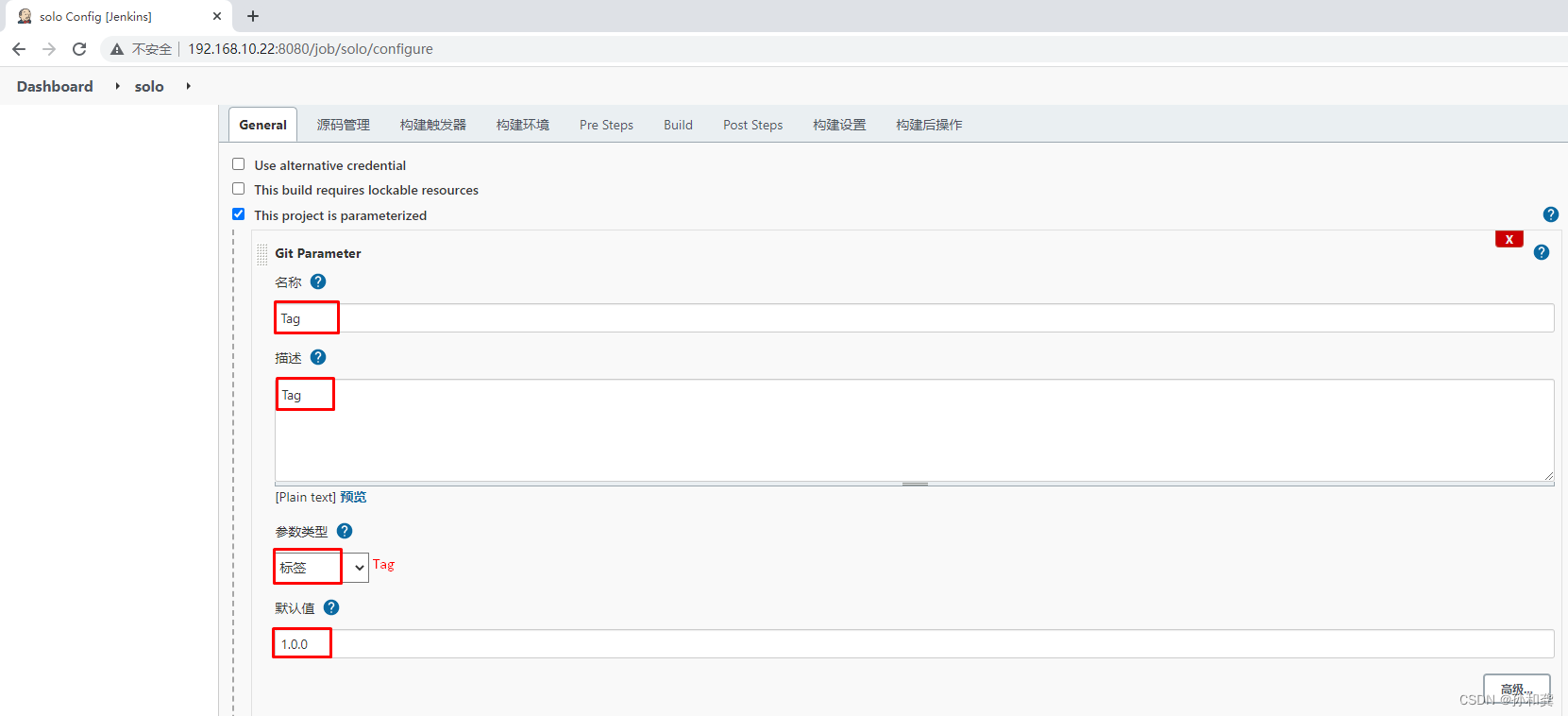Click the browser address bar URL
Image resolution: width=1568 pixels, height=716 pixels.
click(x=311, y=49)
